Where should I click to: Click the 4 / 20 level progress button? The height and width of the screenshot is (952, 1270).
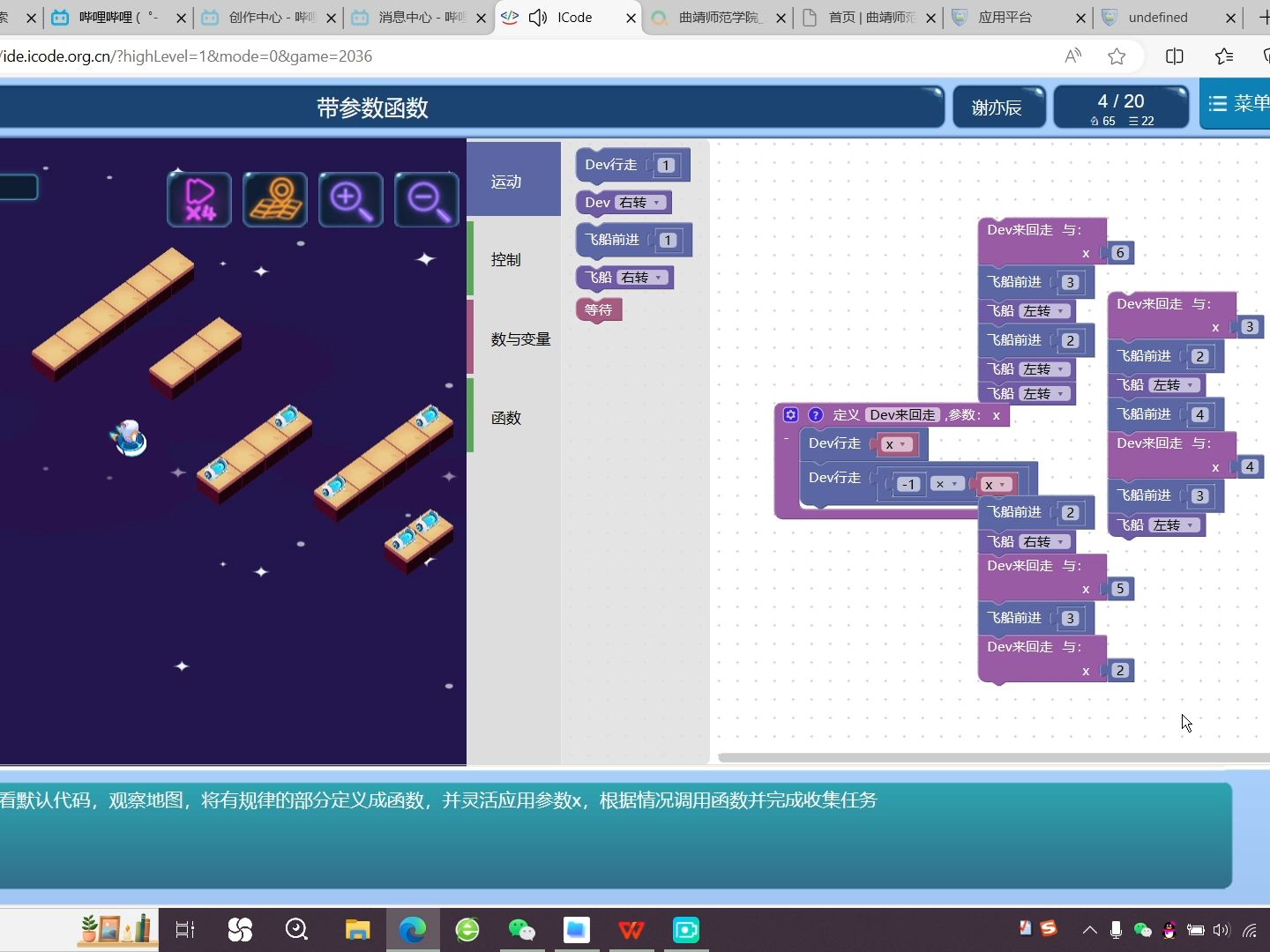click(1121, 108)
